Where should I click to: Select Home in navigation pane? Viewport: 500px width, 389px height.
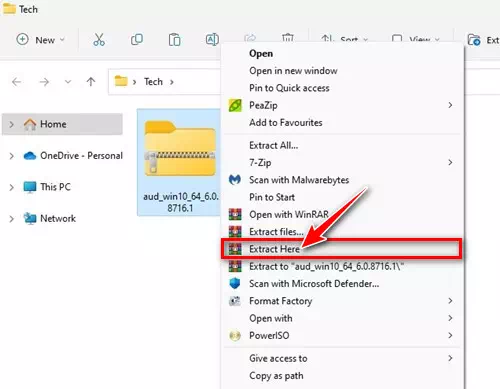pos(62,124)
